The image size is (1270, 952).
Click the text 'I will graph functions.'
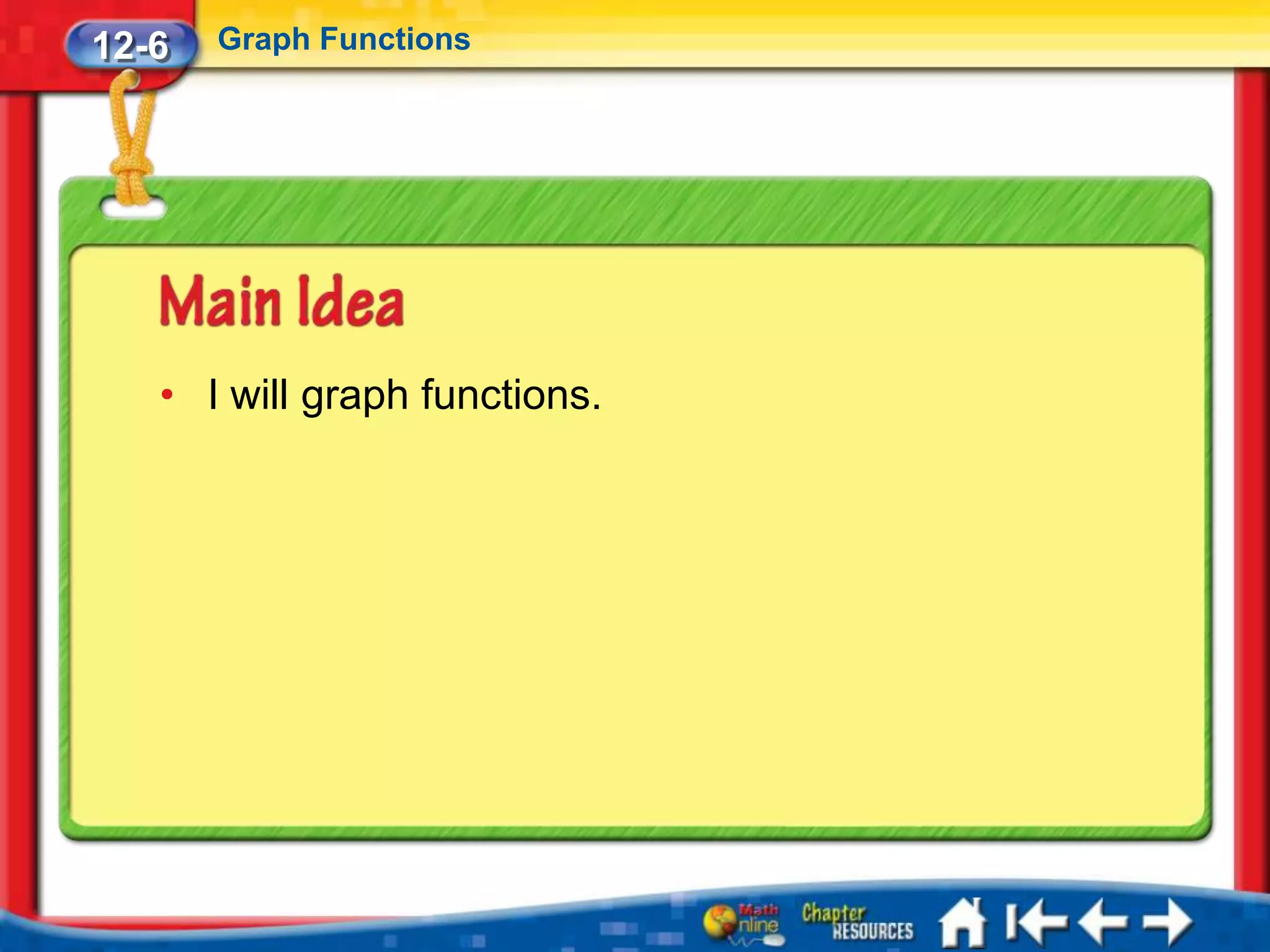(405, 395)
